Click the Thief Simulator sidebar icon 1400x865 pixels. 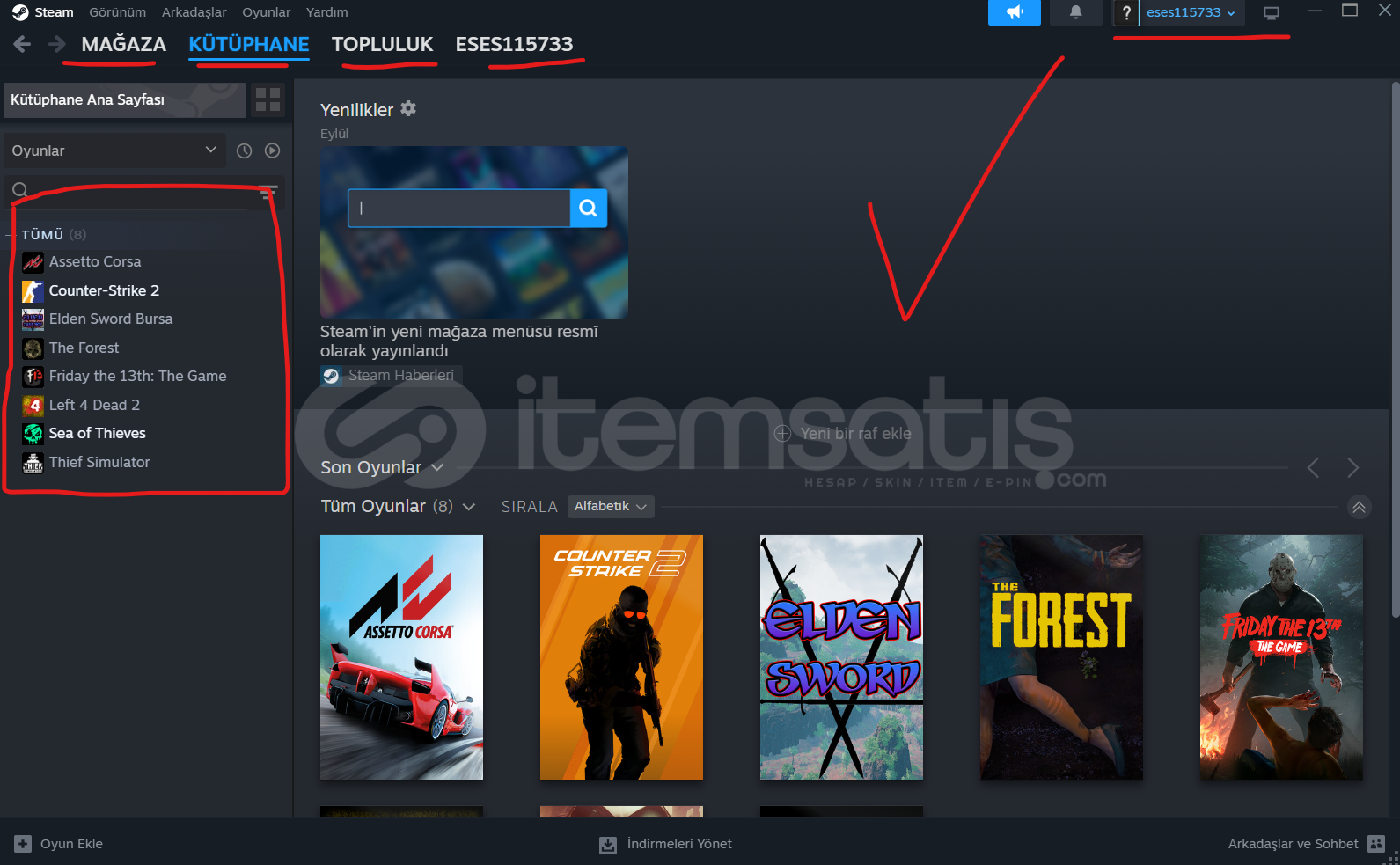pyautogui.click(x=33, y=463)
